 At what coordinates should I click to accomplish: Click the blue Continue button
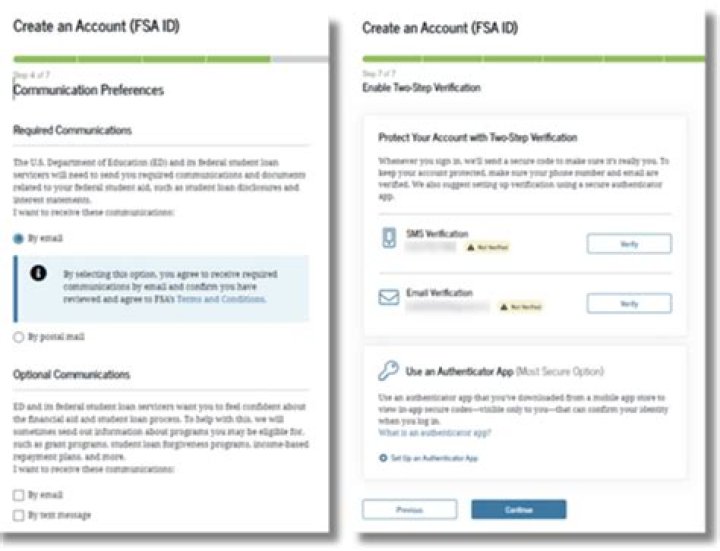(x=519, y=510)
